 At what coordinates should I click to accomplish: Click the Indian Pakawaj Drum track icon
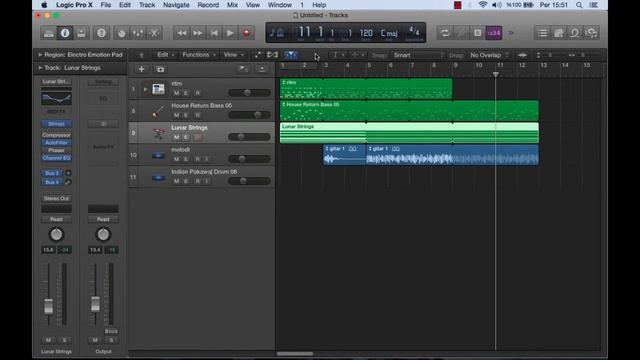(158, 178)
